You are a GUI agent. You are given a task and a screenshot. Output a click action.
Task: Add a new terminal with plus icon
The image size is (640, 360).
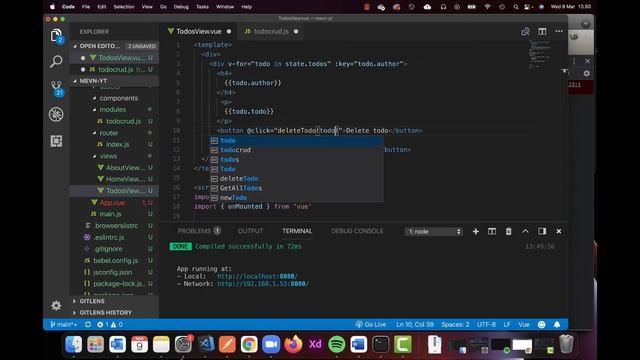pyautogui.click(x=476, y=231)
